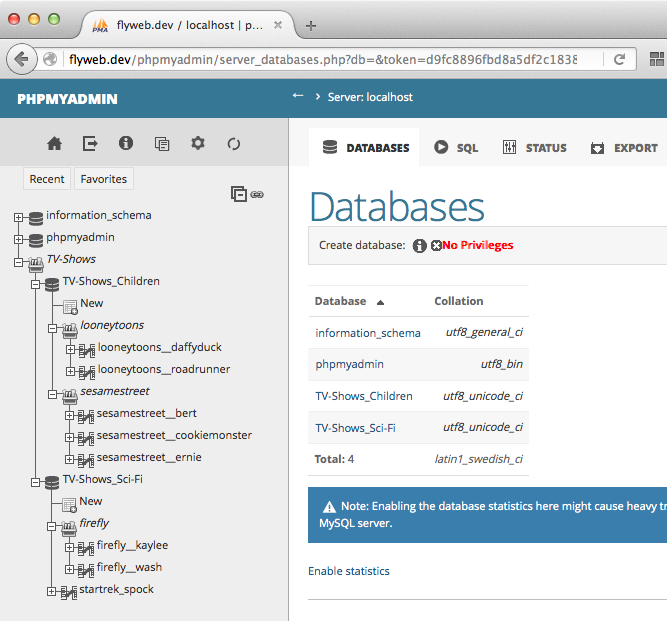Click the firefly group icon
Viewport: 667px width, 621px height.
[69, 528]
